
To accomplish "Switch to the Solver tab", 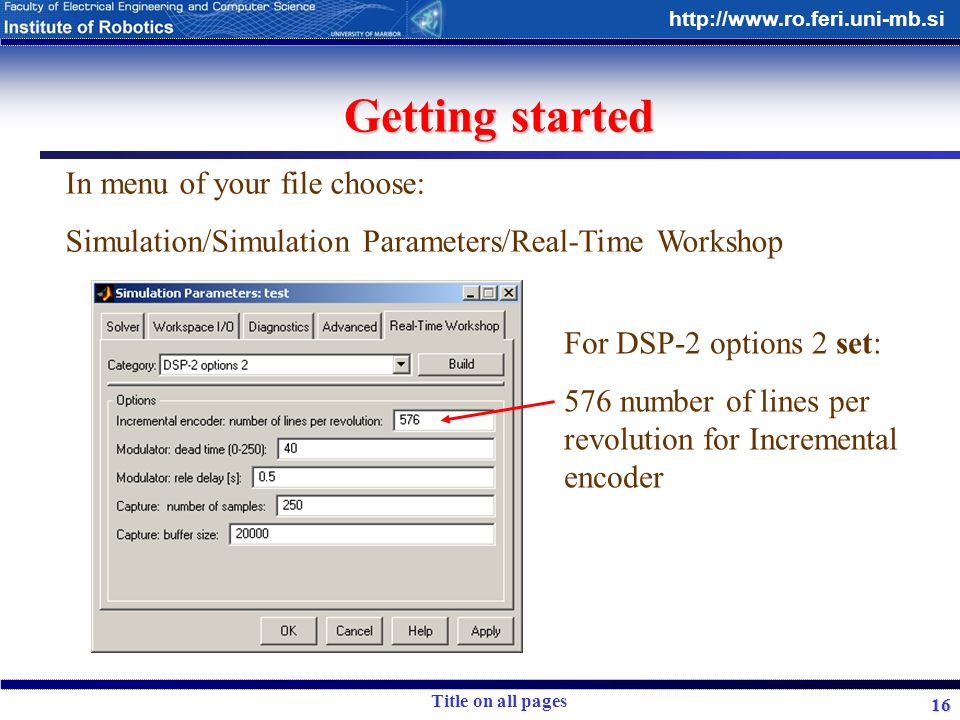I will point(122,326).
